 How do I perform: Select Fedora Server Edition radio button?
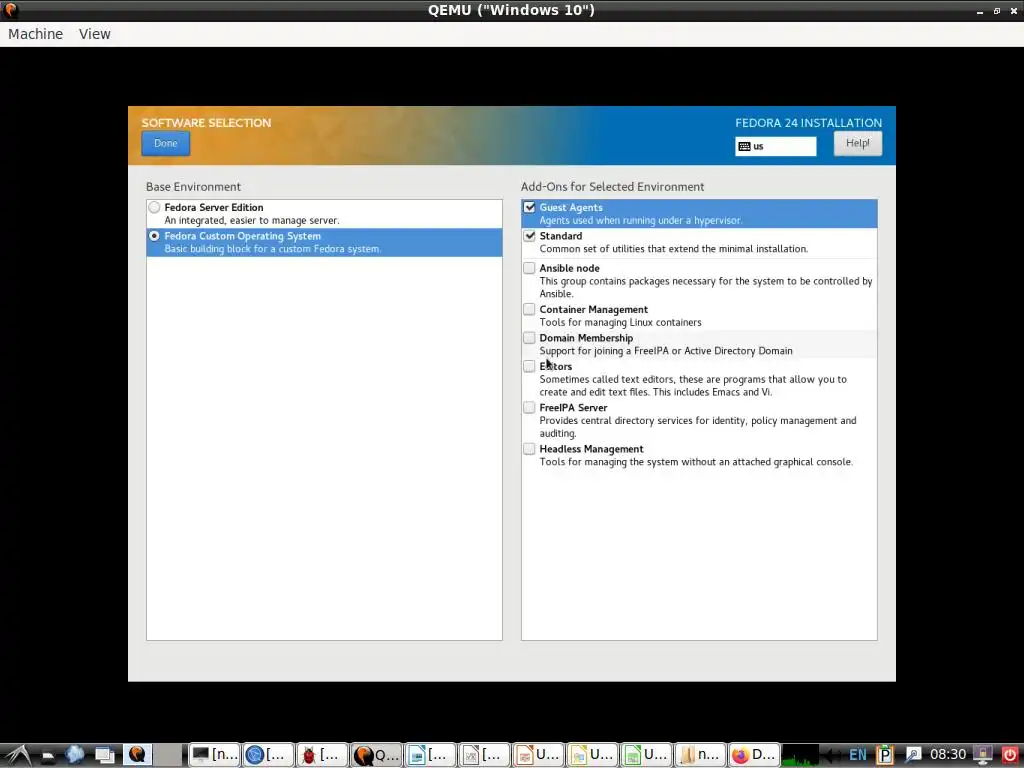point(154,208)
